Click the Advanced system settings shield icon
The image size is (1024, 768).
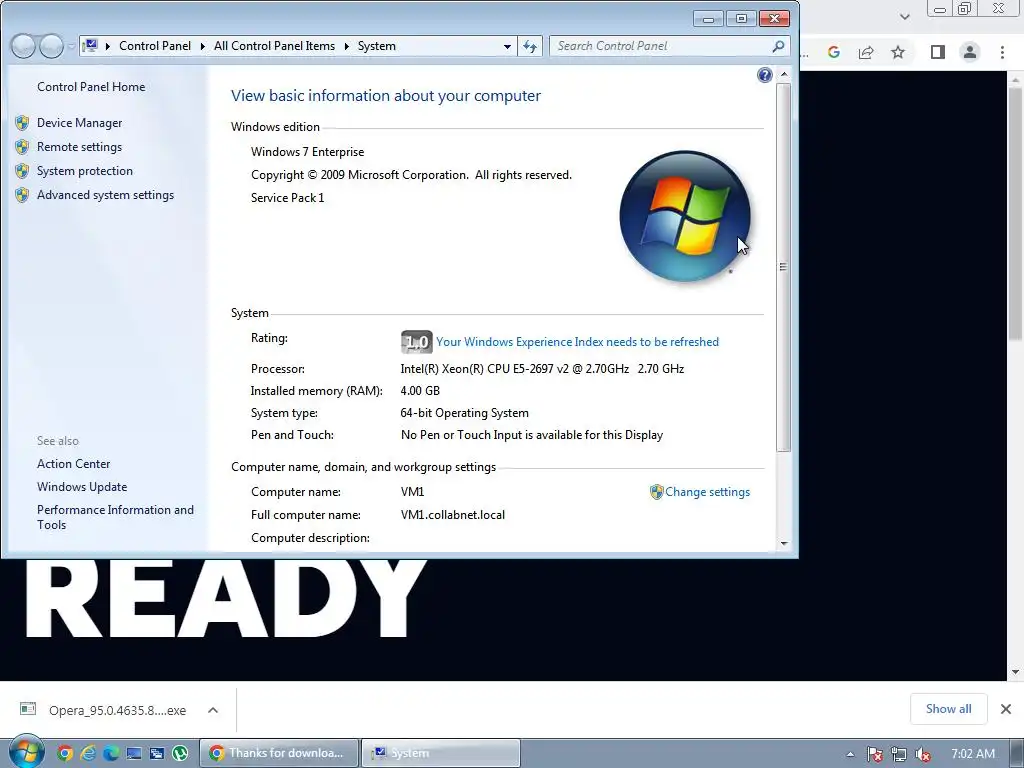tap(22, 195)
